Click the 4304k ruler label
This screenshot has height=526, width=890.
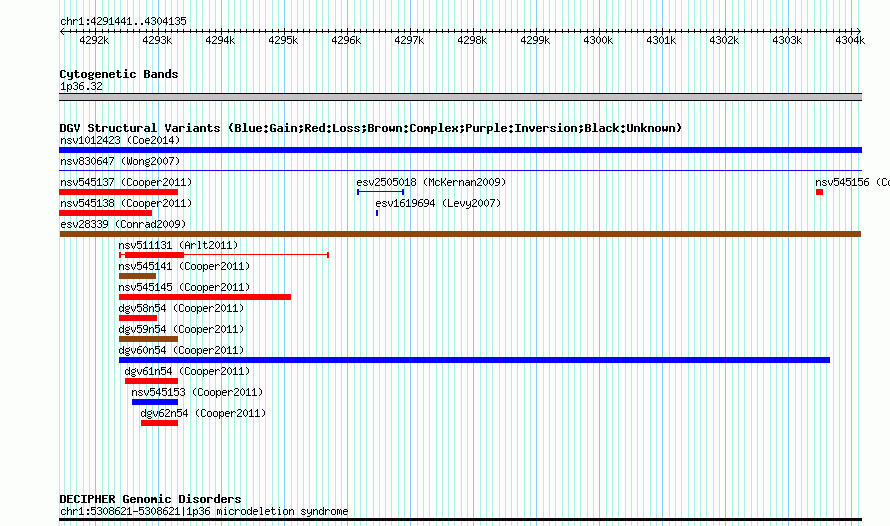850,40
